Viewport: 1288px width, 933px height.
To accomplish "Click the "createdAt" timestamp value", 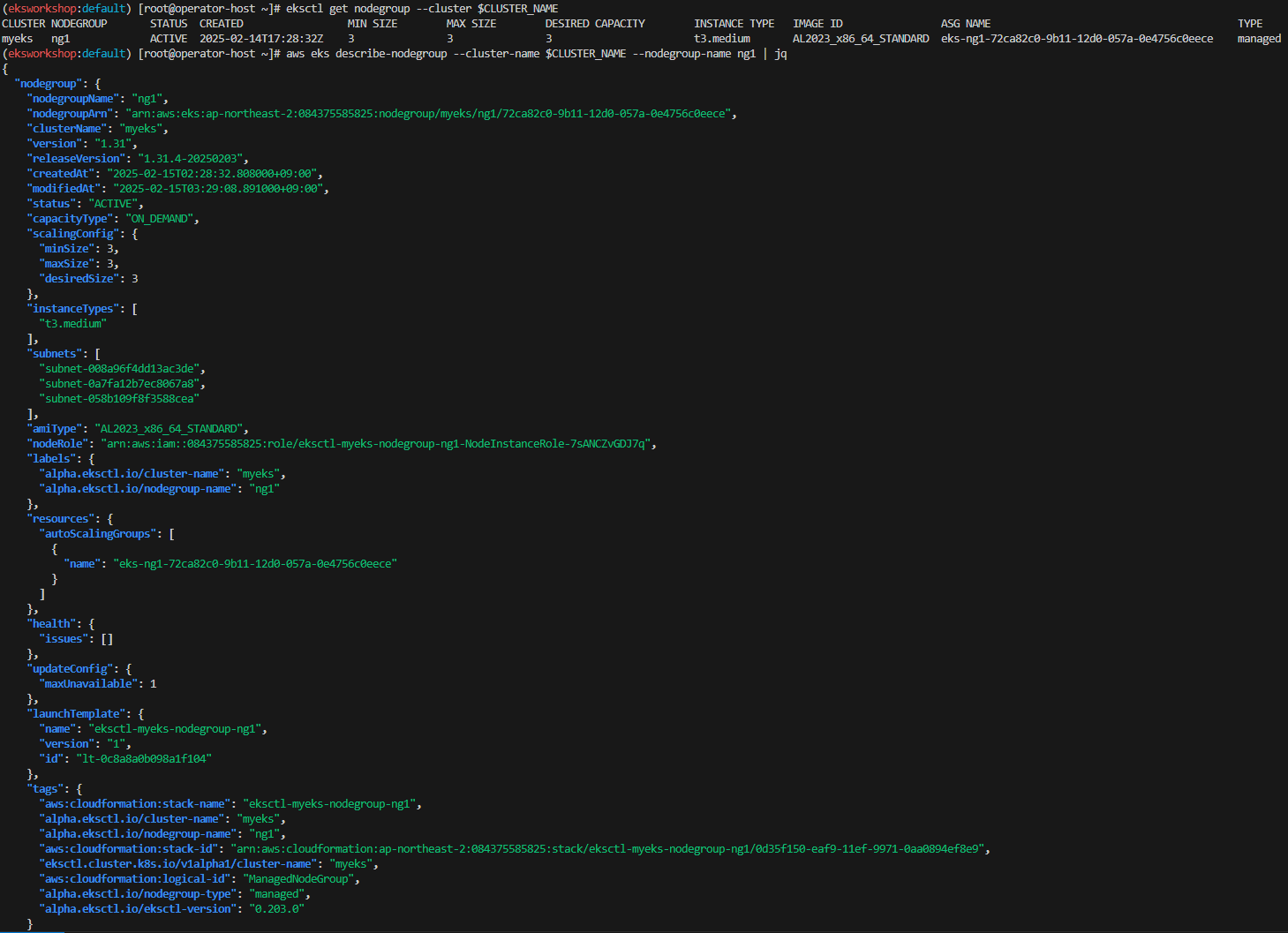I will pos(212,174).
